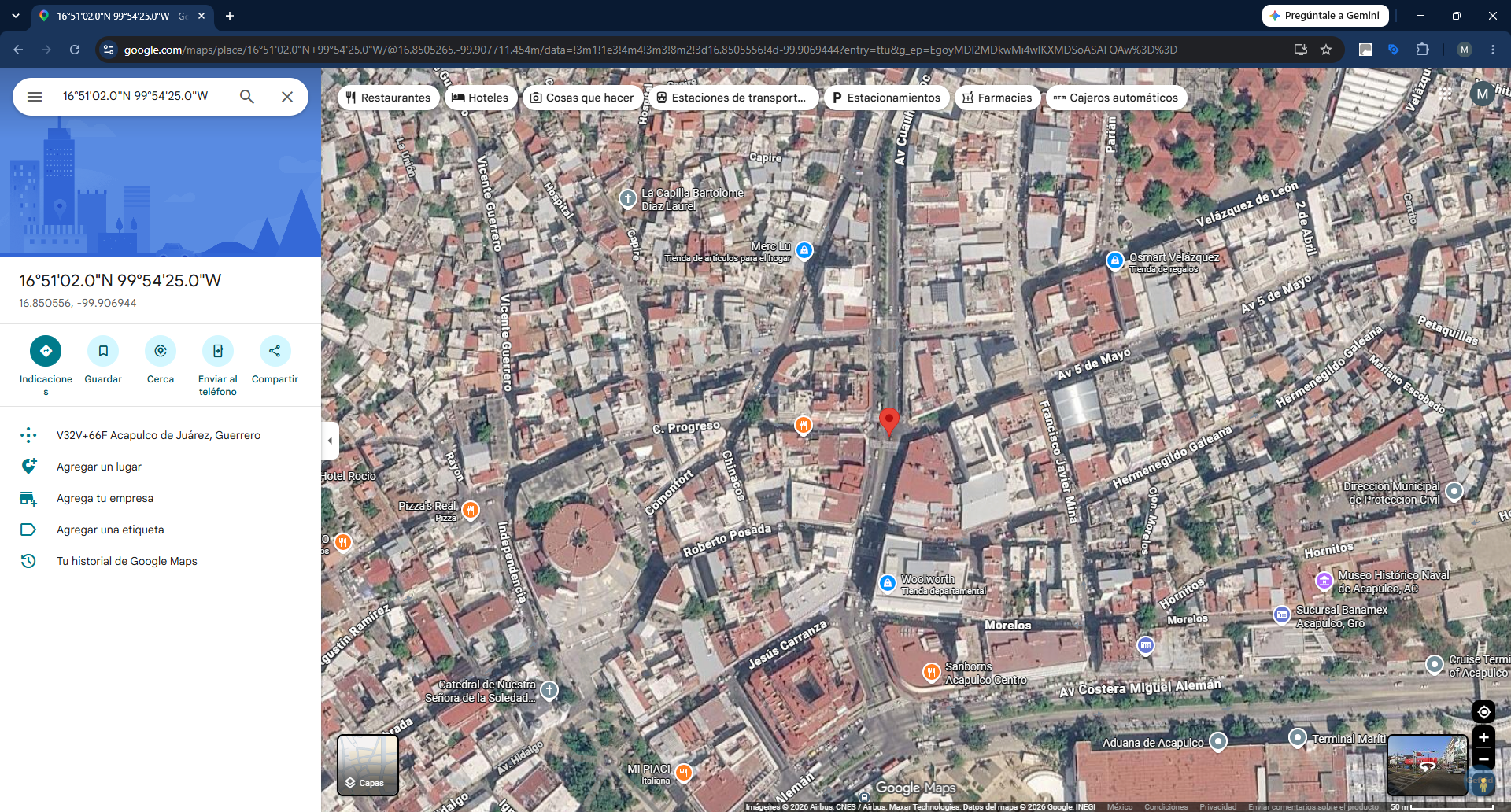Screen dimensions: 1511x812
Task: Click the my location button
Action: [x=1483, y=711]
